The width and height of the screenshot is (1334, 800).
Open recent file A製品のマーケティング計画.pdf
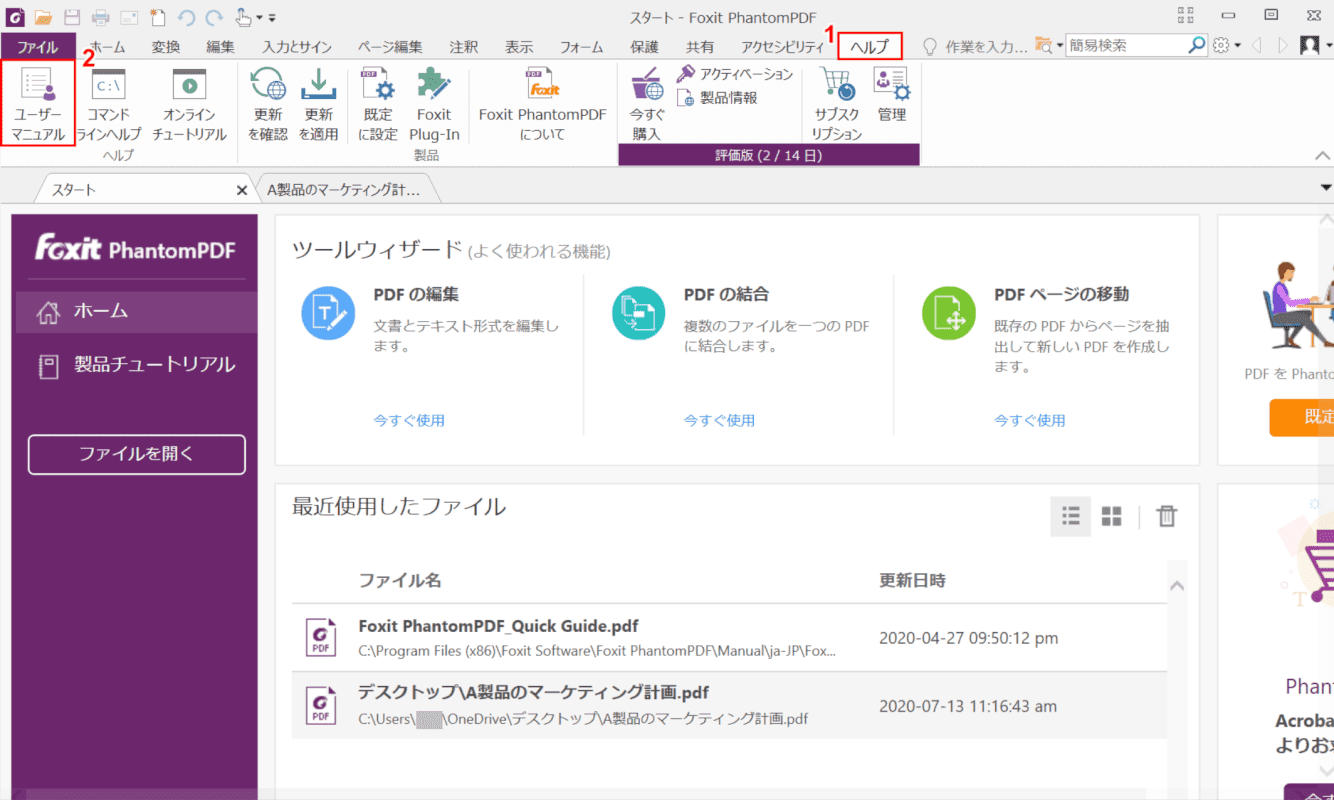729,705
